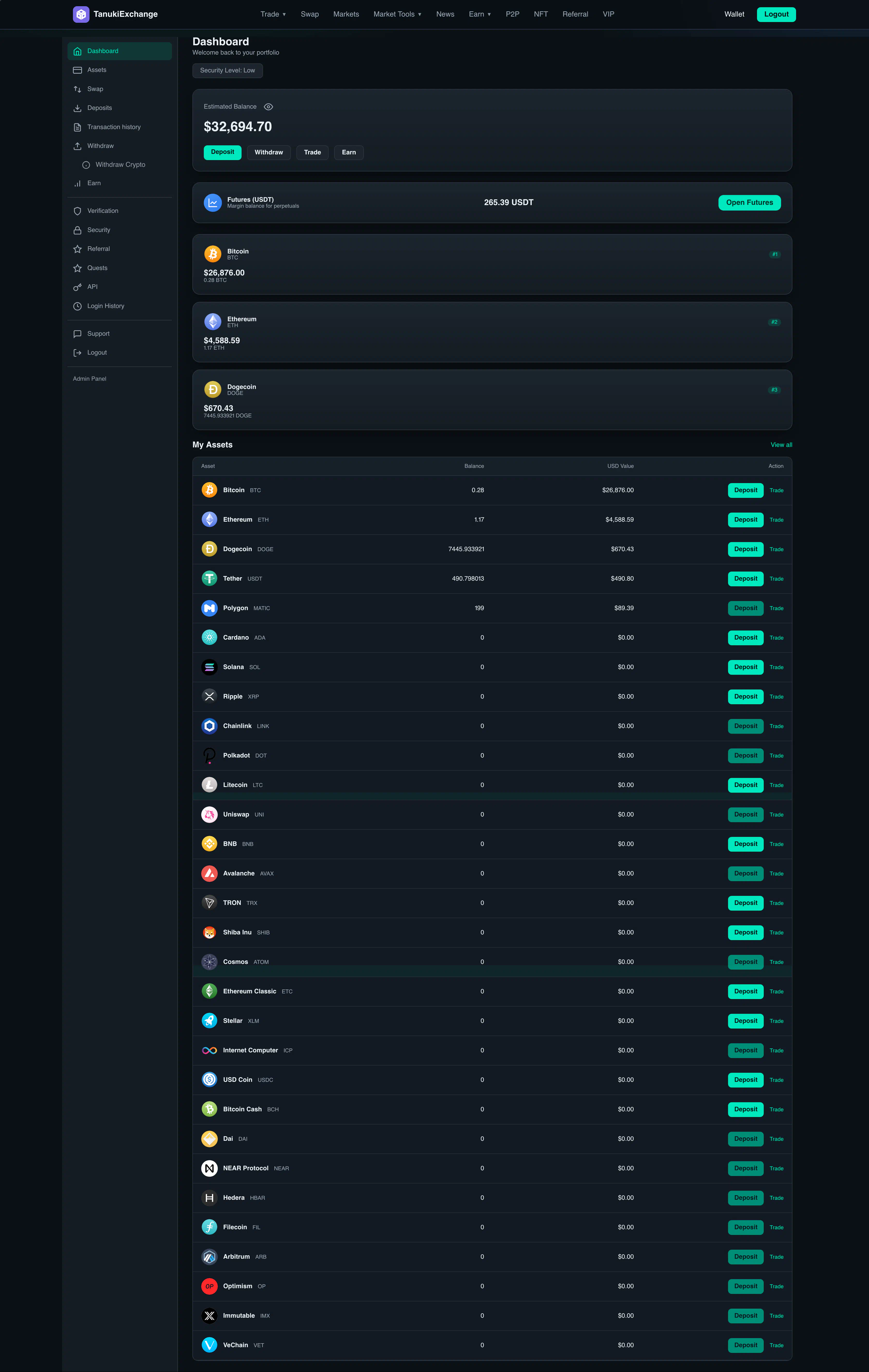Go to Markets in top navigation

[x=346, y=14]
